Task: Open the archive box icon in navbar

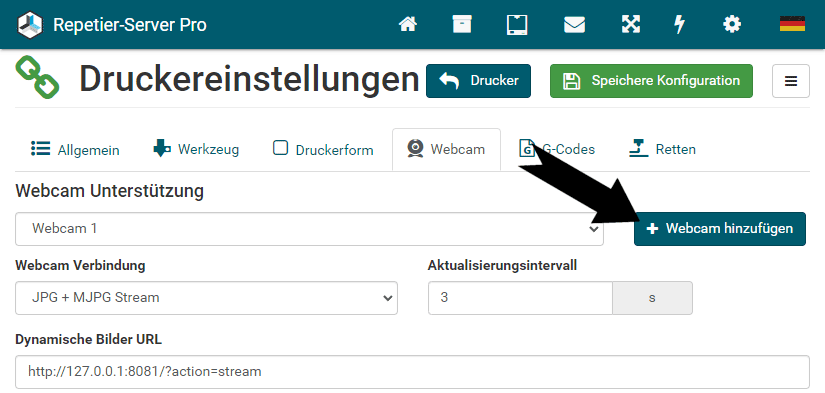Action: [x=462, y=24]
